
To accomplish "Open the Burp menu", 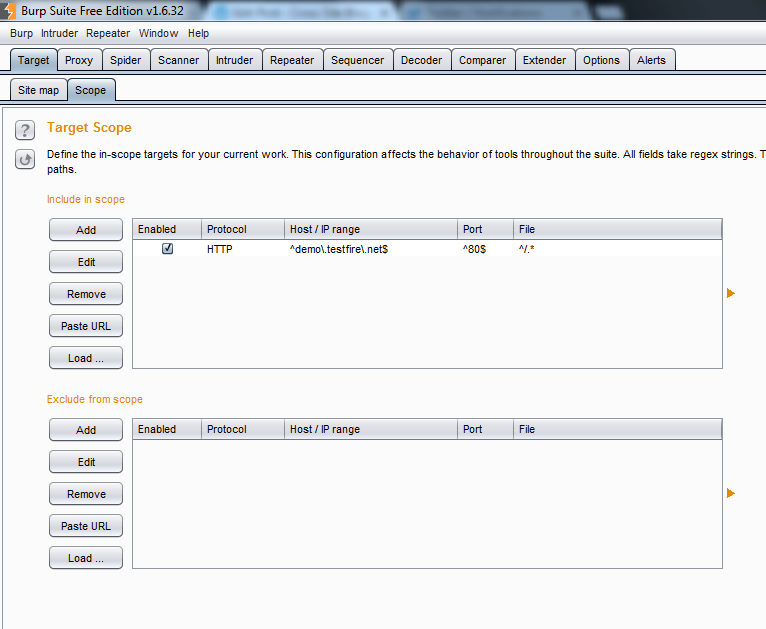I will [22, 33].
